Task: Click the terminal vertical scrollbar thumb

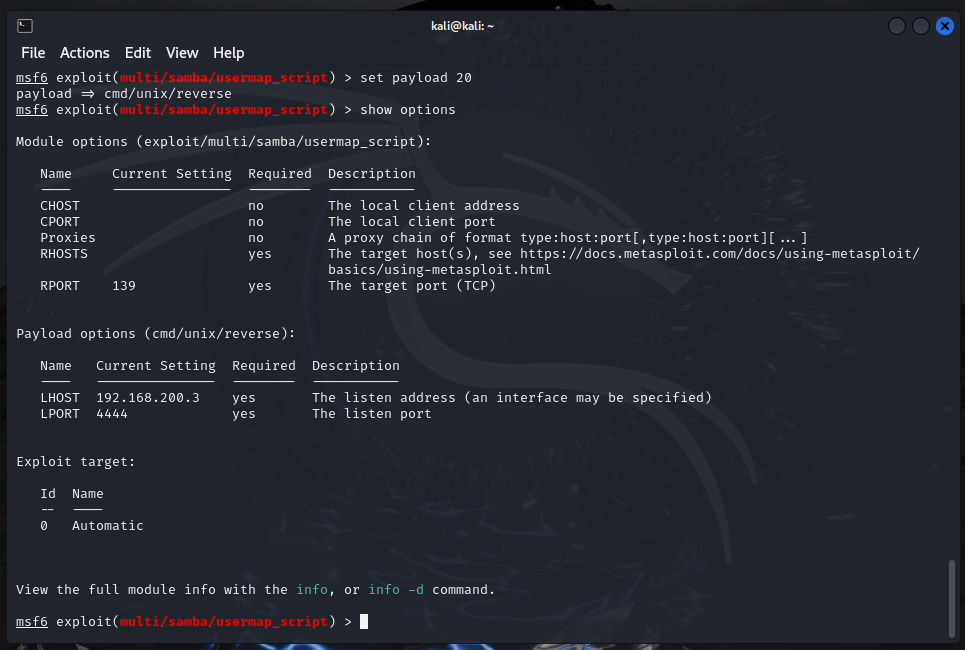Action: pyautogui.click(x=952, y=600)
